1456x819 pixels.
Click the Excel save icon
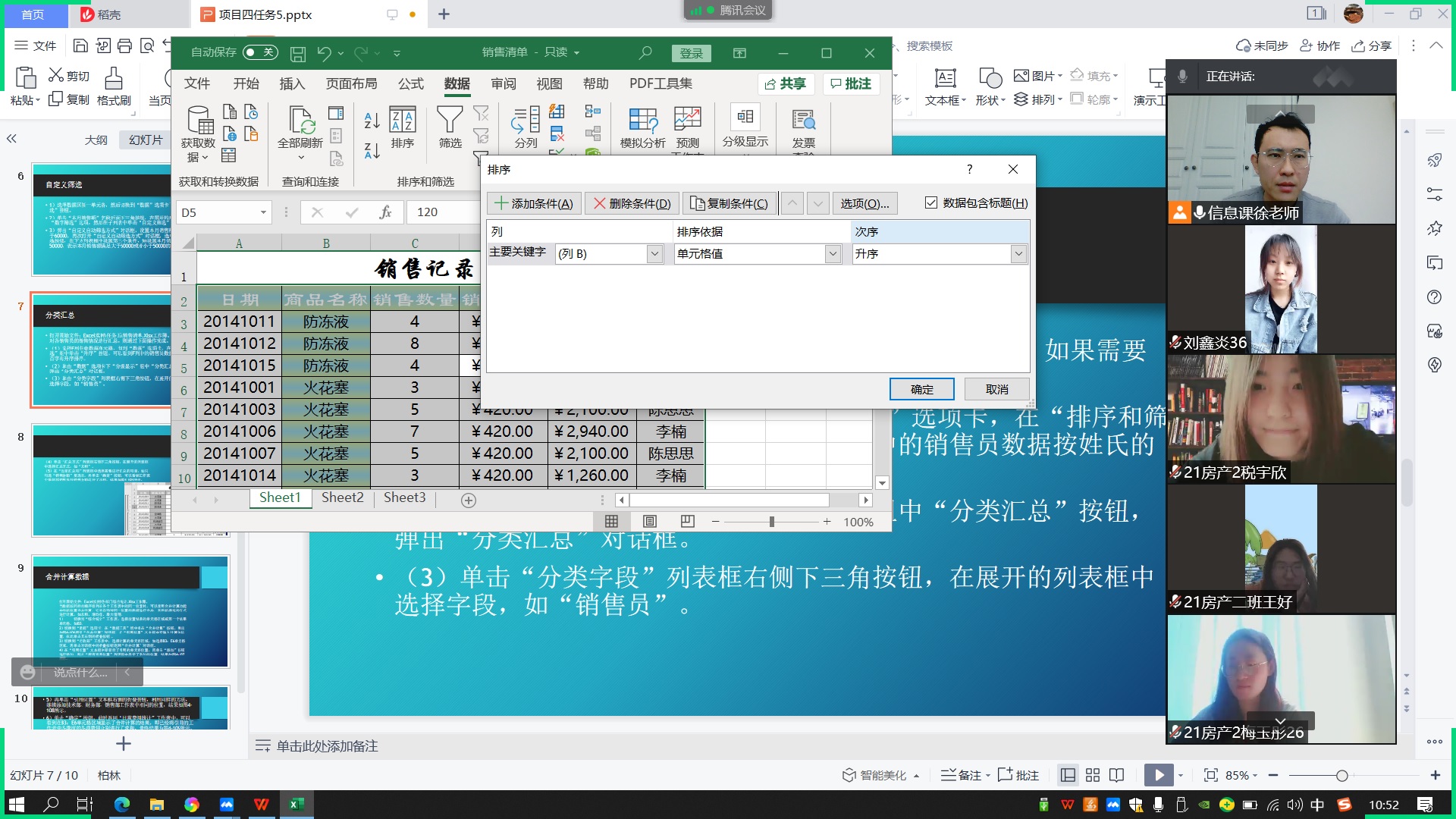[298, 53]
